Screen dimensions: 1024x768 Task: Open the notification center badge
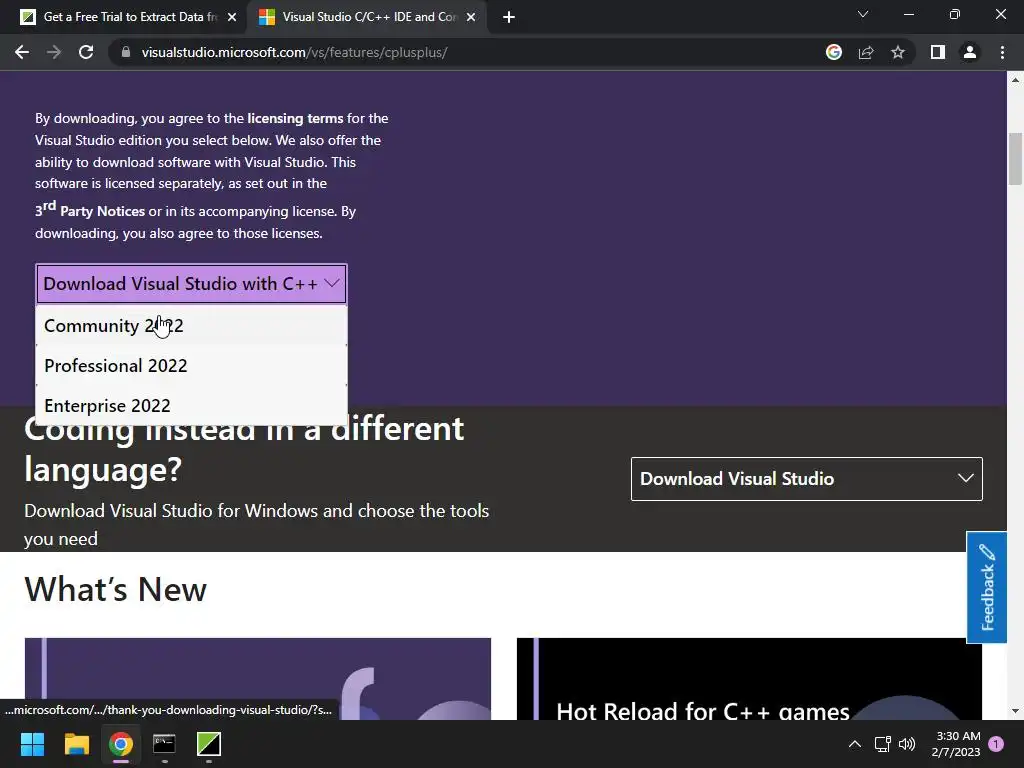996,744
